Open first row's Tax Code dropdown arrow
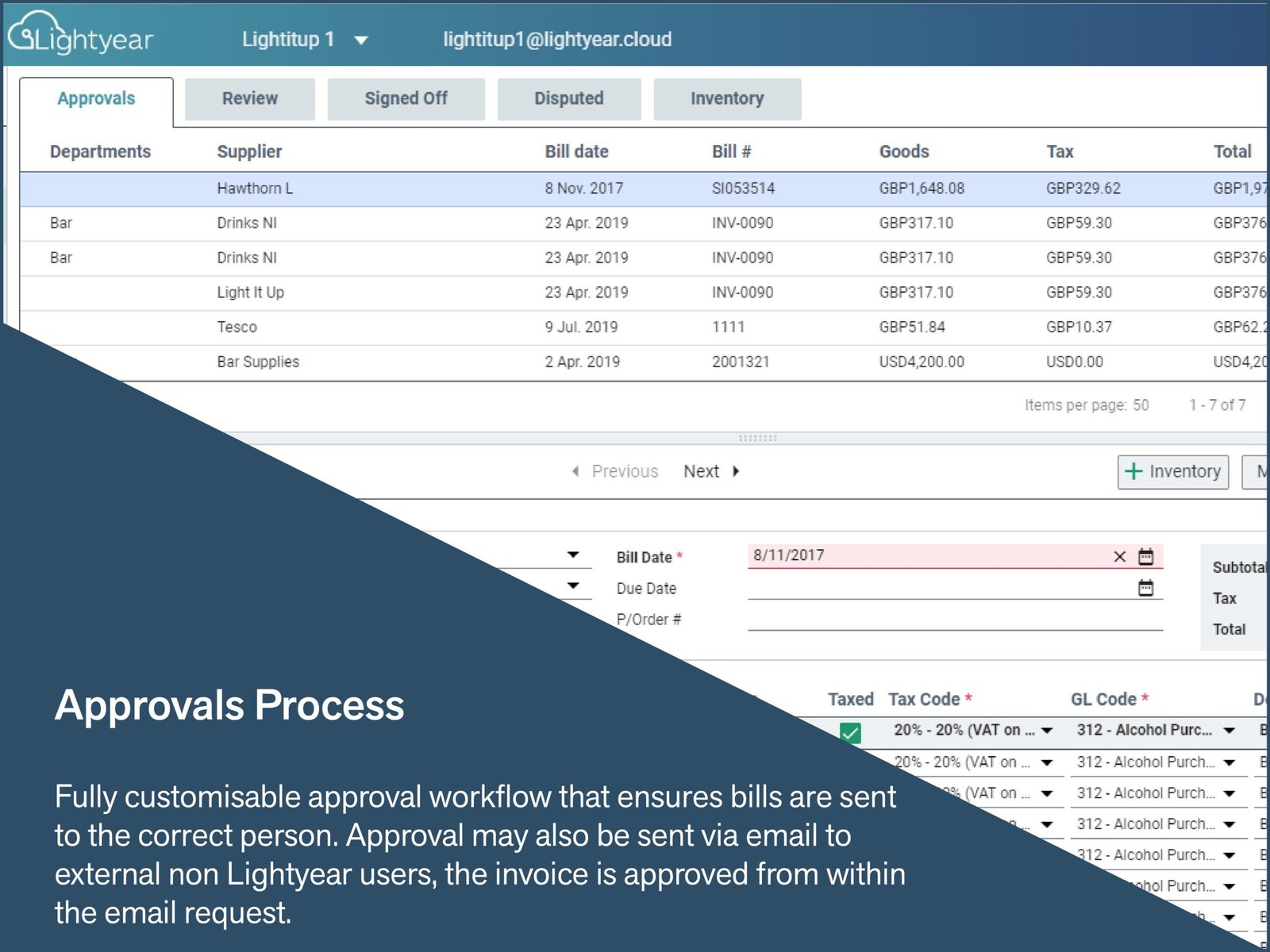Screen dimensions: 1270x952 (x=1047, y=731)
